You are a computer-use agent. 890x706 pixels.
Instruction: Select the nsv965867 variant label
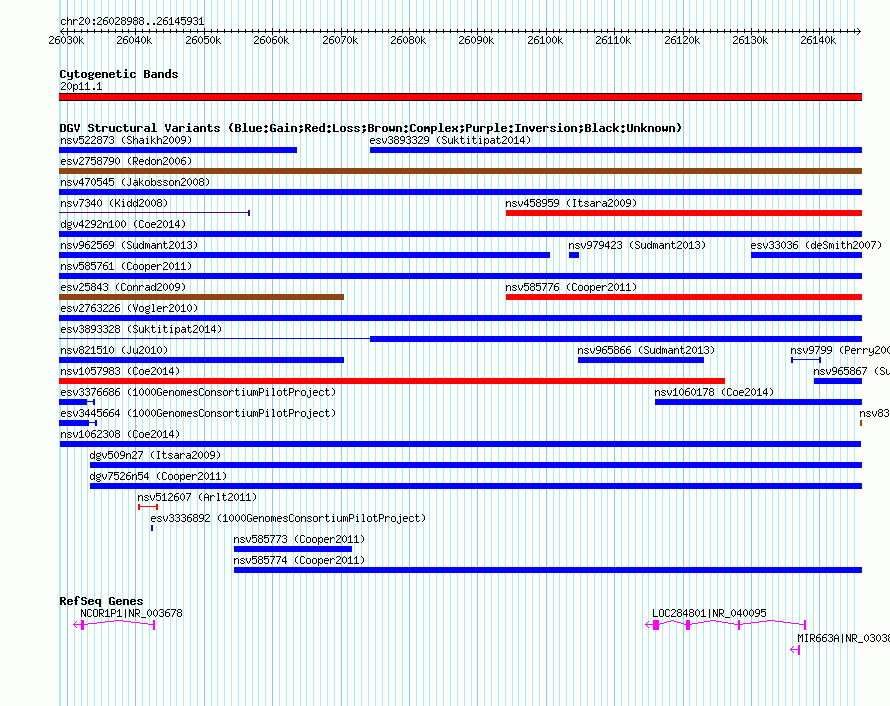click(851, 371)
